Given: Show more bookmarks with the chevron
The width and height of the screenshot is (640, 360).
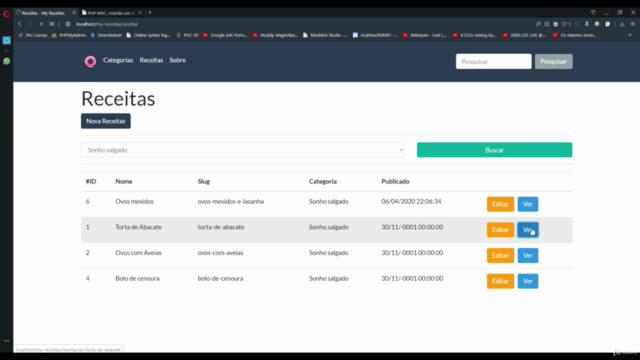Looking at the screenshot, I should 630,35.
